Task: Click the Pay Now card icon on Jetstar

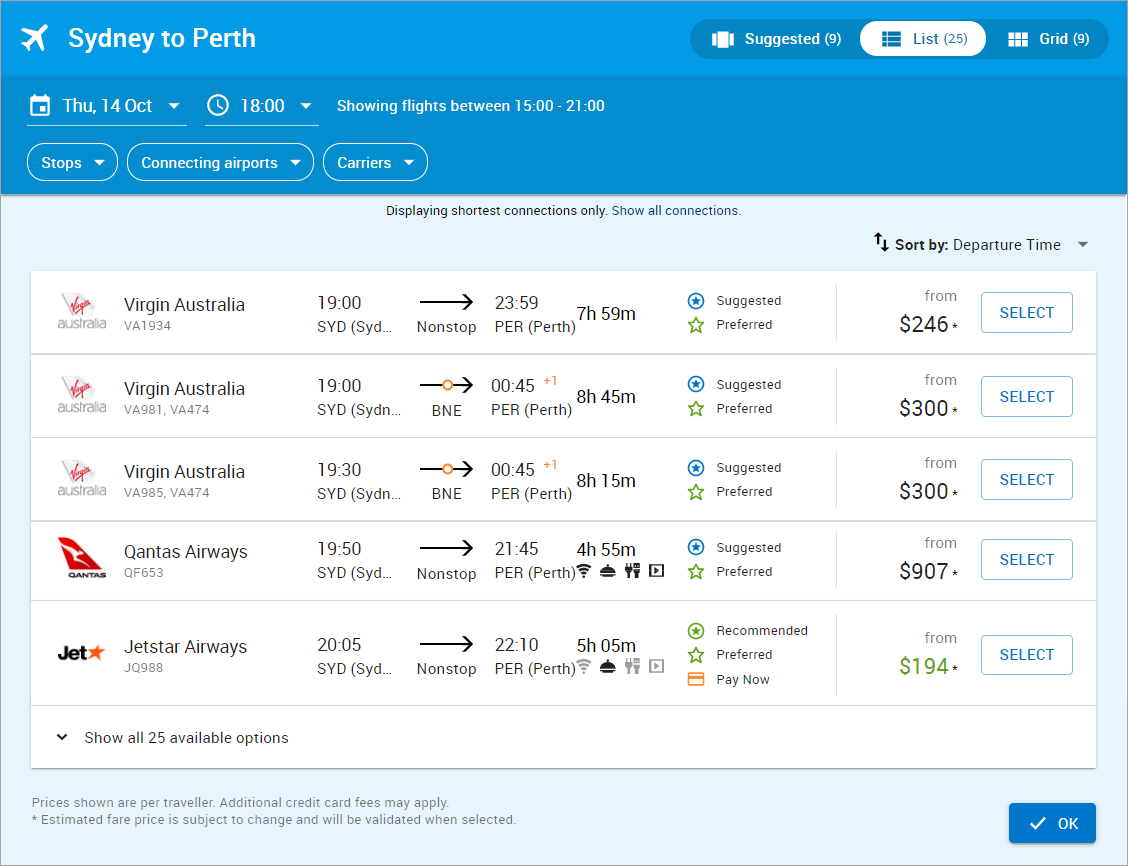Action: (696, 679)
